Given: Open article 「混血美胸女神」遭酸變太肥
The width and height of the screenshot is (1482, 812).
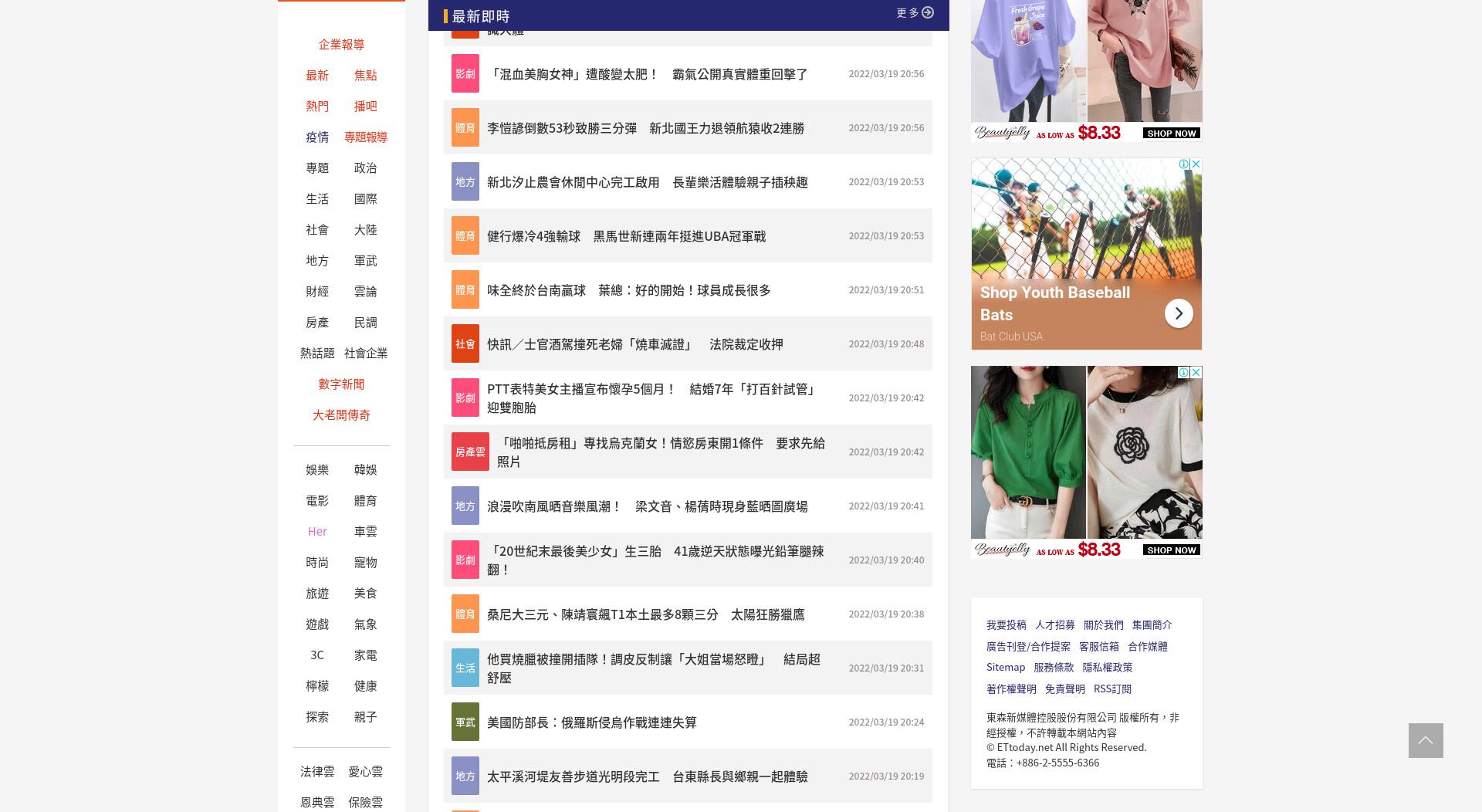Looking at the screenshot, I should click(648, 74).
